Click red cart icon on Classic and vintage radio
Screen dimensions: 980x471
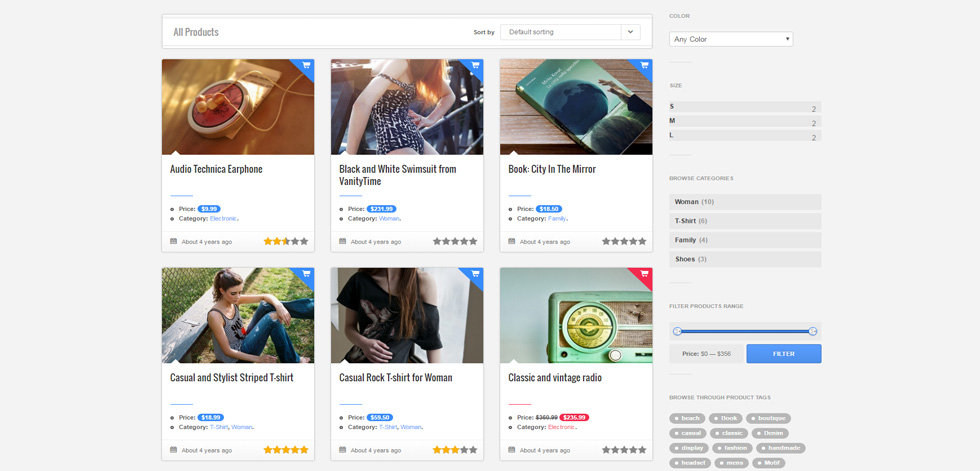644,274
